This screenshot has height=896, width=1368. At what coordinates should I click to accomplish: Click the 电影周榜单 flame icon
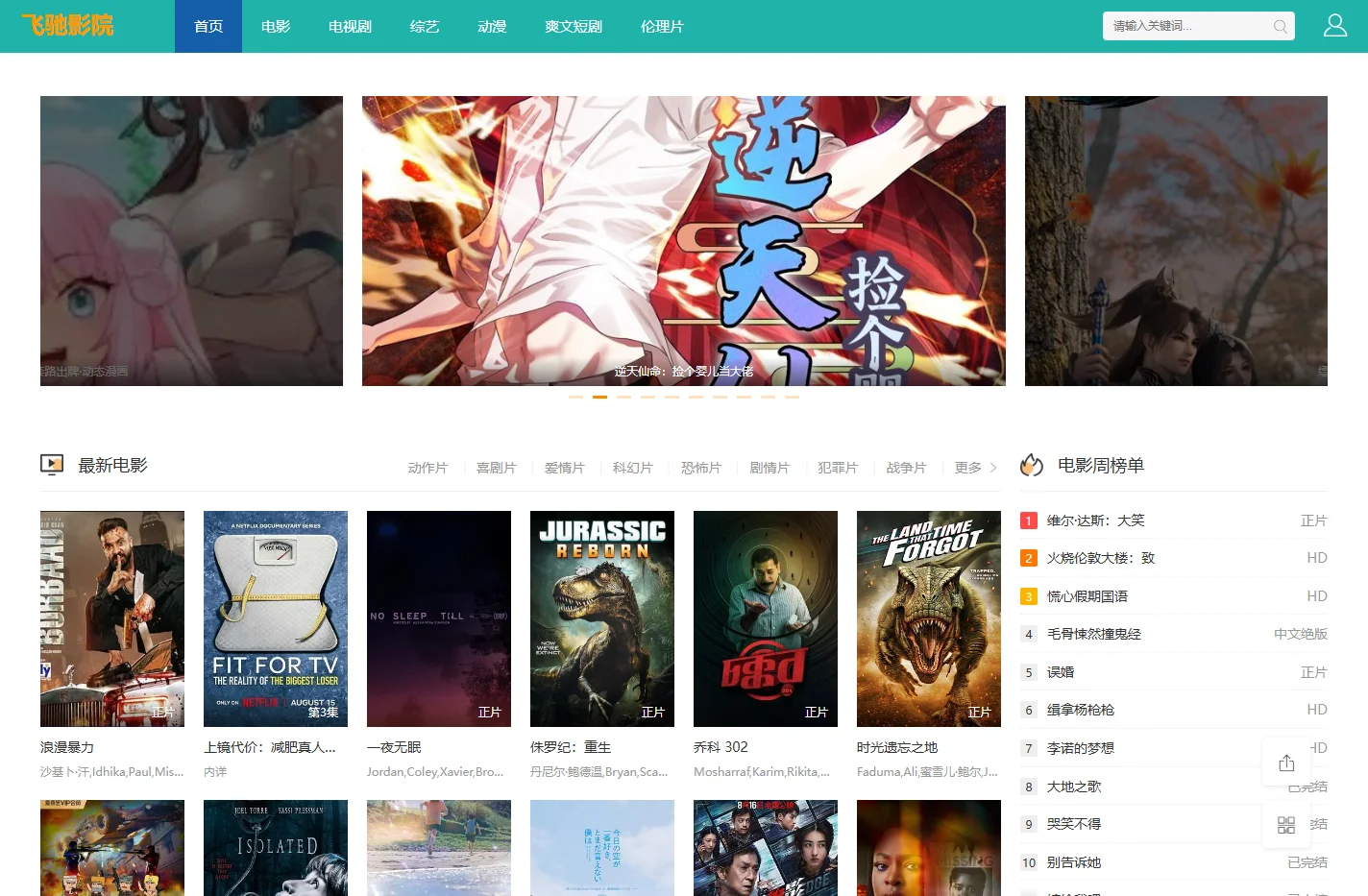(x=1032, y=465)
